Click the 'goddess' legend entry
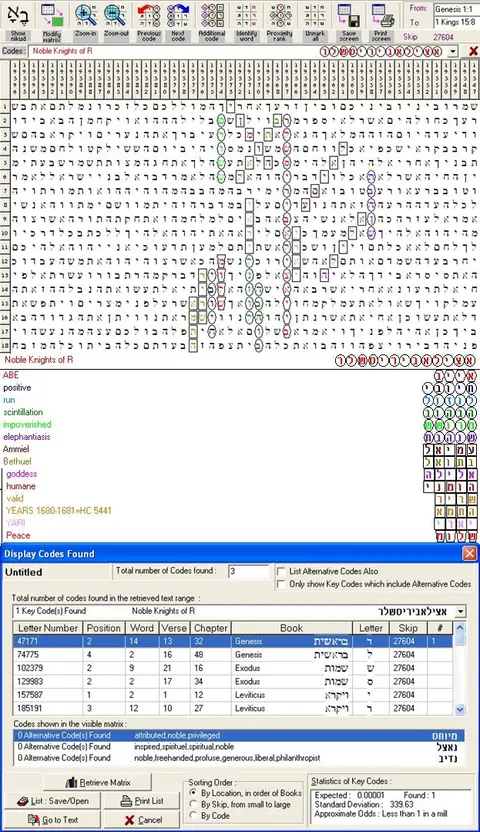 pos(22,474)
